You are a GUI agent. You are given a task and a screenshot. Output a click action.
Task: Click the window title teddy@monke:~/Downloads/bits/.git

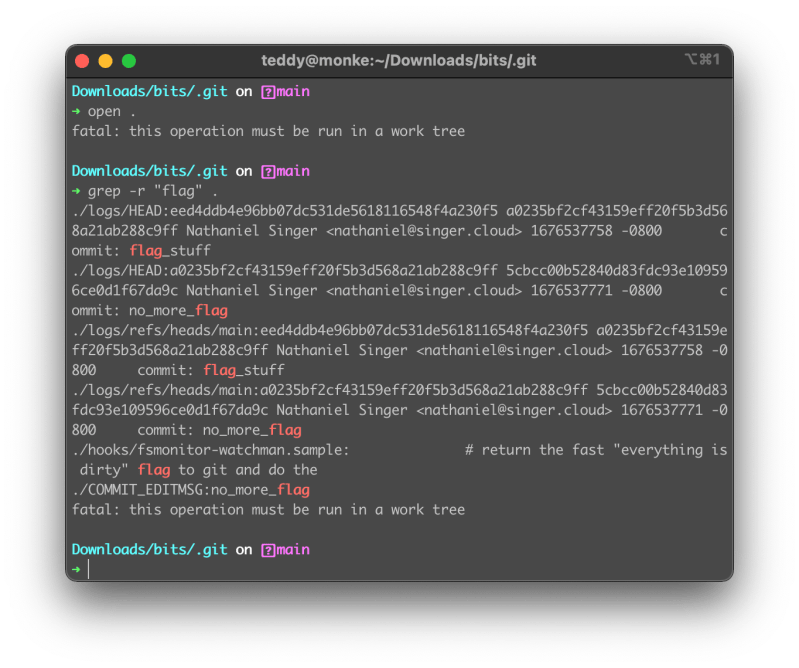pos(398,61)
